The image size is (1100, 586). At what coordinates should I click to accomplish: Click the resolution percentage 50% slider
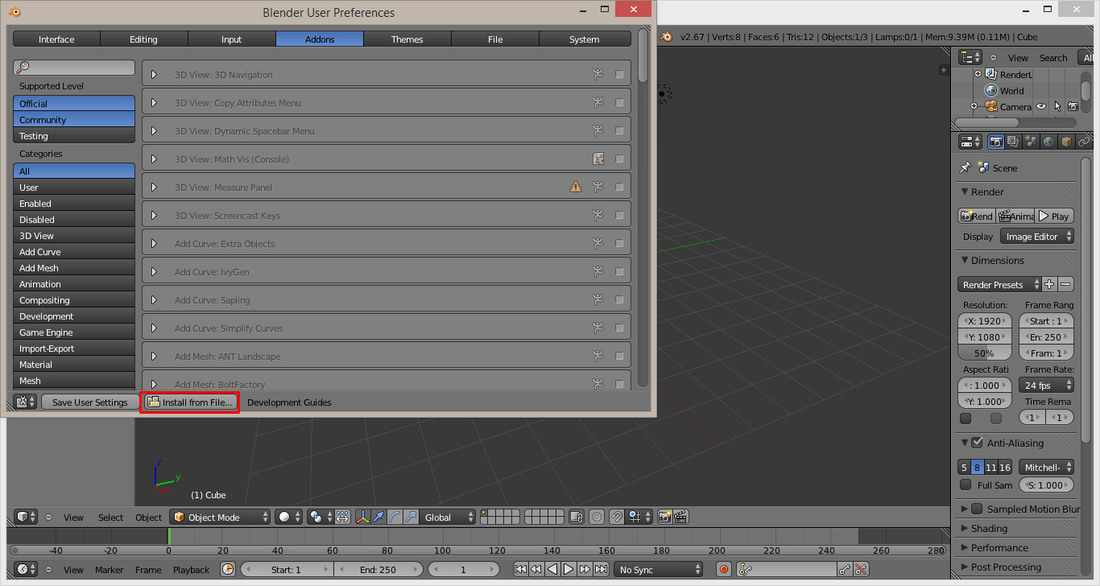(x=984, y=353)
